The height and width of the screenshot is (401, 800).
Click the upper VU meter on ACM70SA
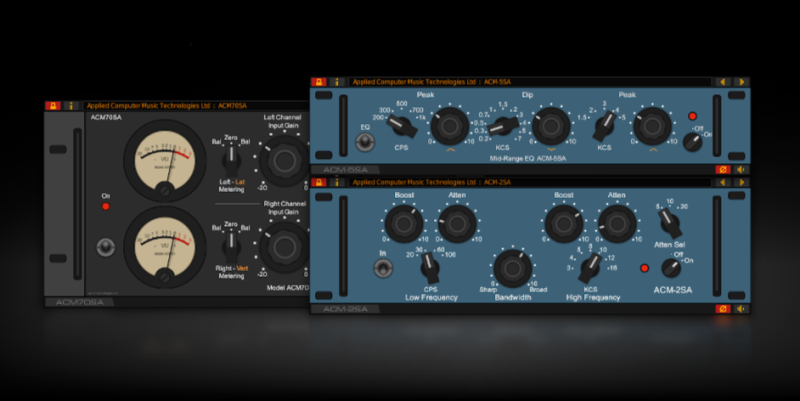(x=164, y=161)
